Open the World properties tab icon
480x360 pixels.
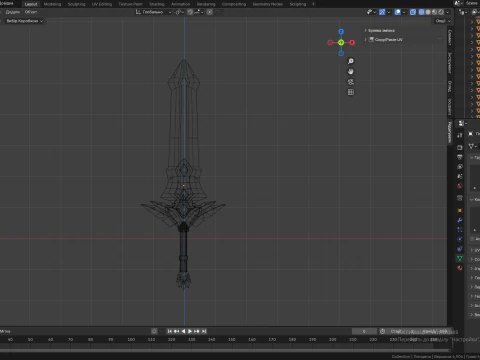460,186
